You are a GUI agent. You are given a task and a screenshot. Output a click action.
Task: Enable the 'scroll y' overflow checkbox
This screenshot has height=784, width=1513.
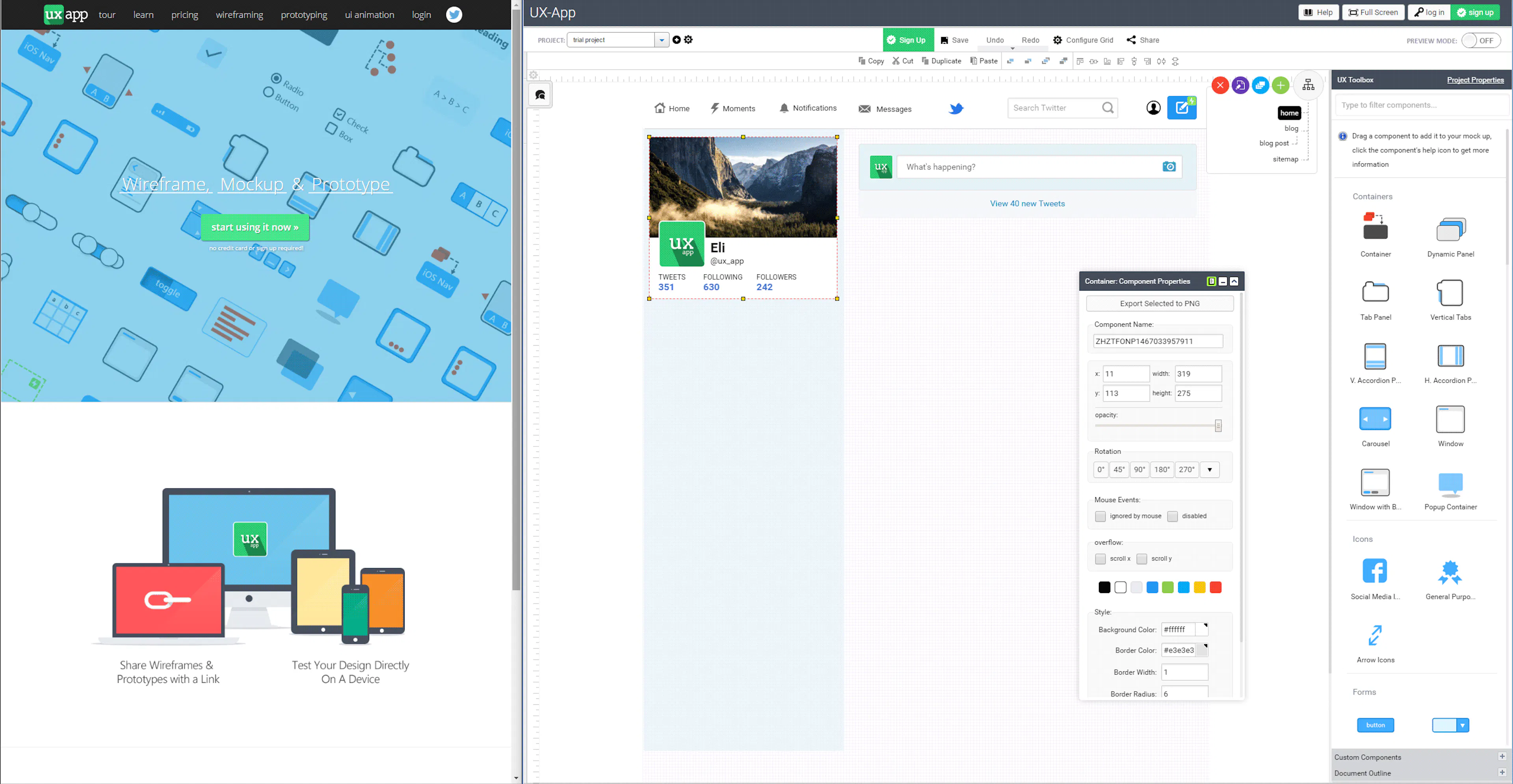(x=1141, y=559)
